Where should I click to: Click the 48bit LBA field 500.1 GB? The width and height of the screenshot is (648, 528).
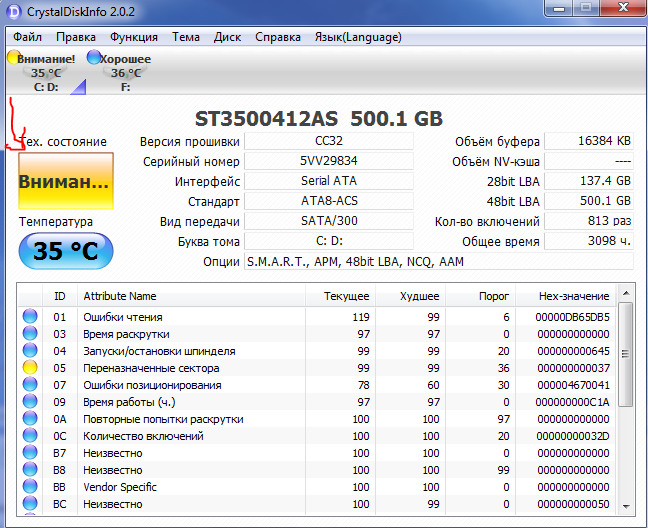click(x=589, y=201)
